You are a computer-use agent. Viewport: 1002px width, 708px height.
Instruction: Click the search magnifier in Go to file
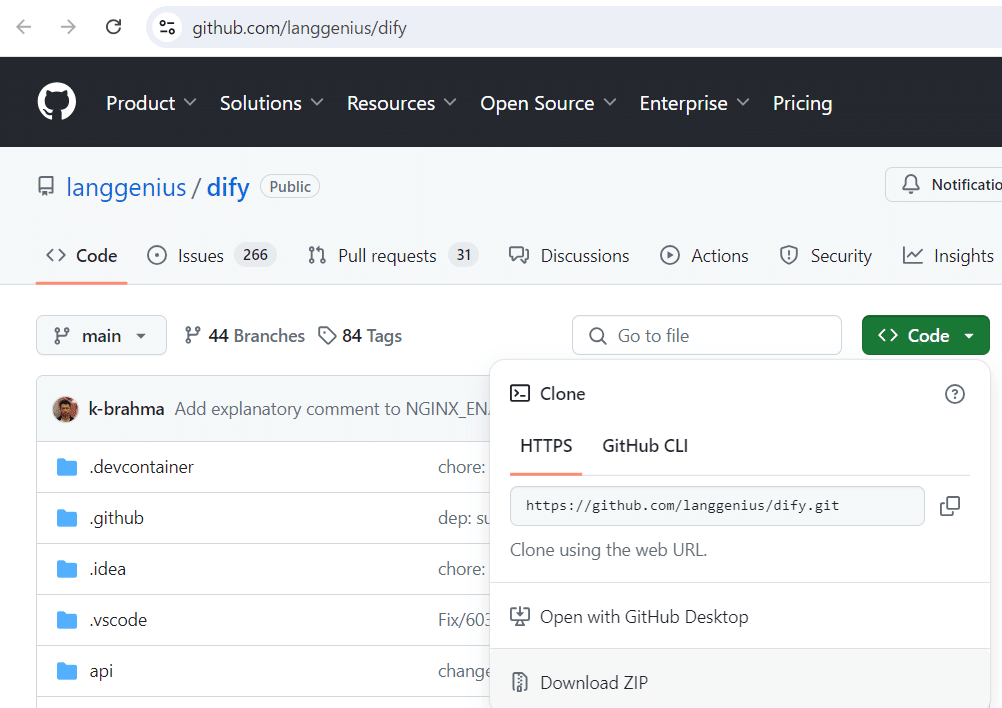(597, 335)
